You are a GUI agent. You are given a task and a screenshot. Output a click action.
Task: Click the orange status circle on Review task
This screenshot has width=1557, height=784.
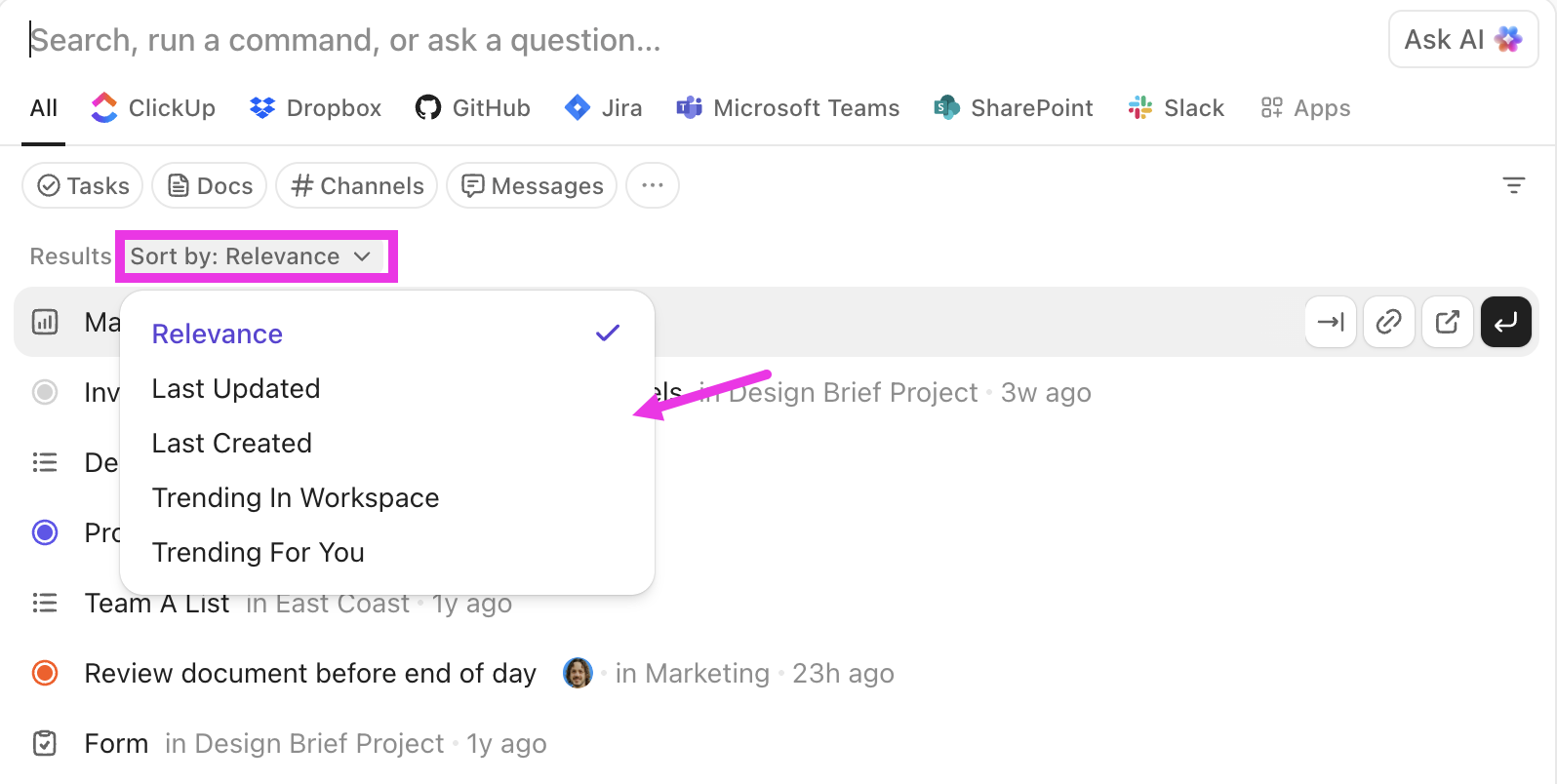coord(45,673)
